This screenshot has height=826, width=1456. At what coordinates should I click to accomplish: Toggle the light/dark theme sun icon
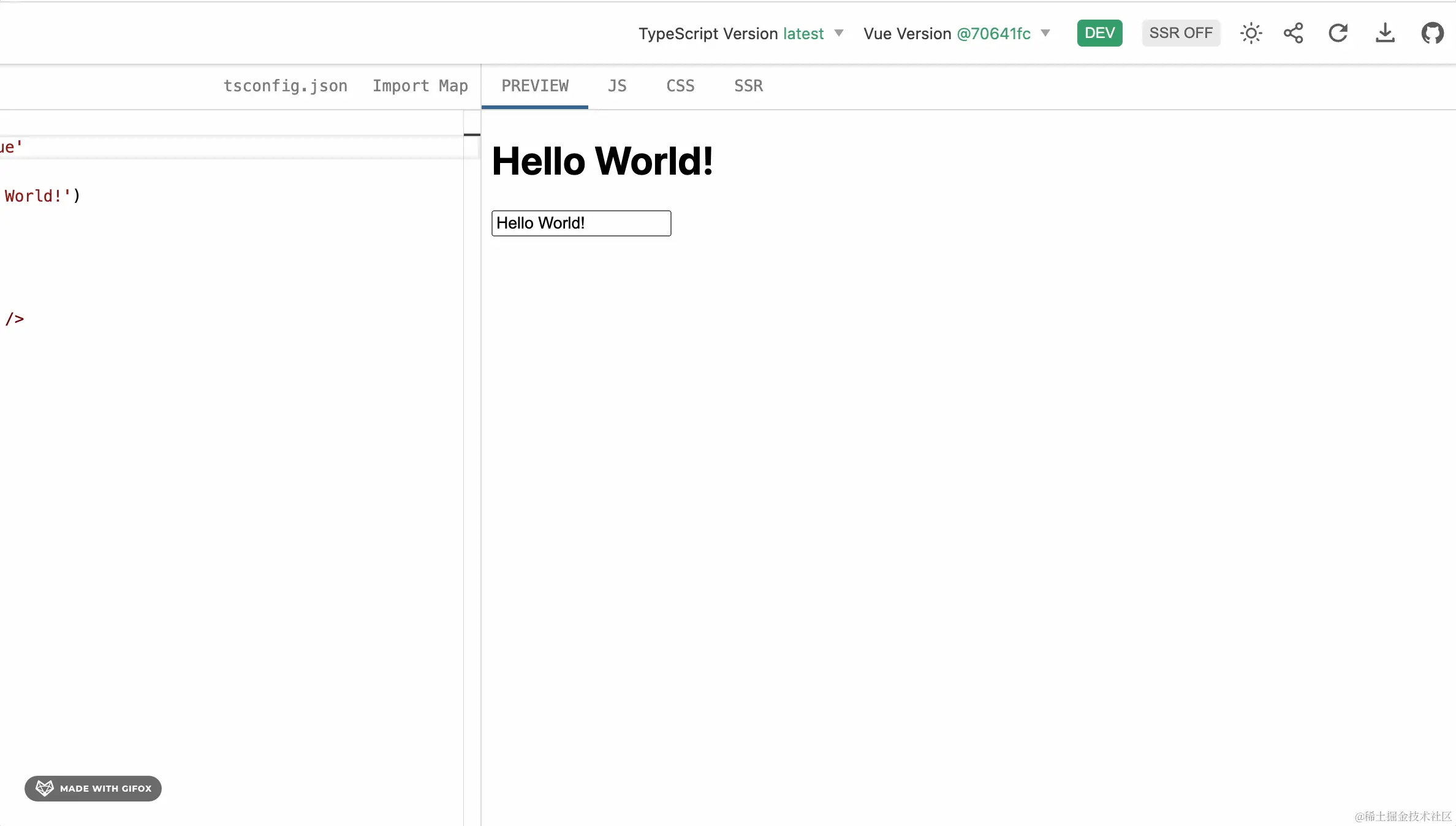pyautogui.click(x=1251, y=33)
